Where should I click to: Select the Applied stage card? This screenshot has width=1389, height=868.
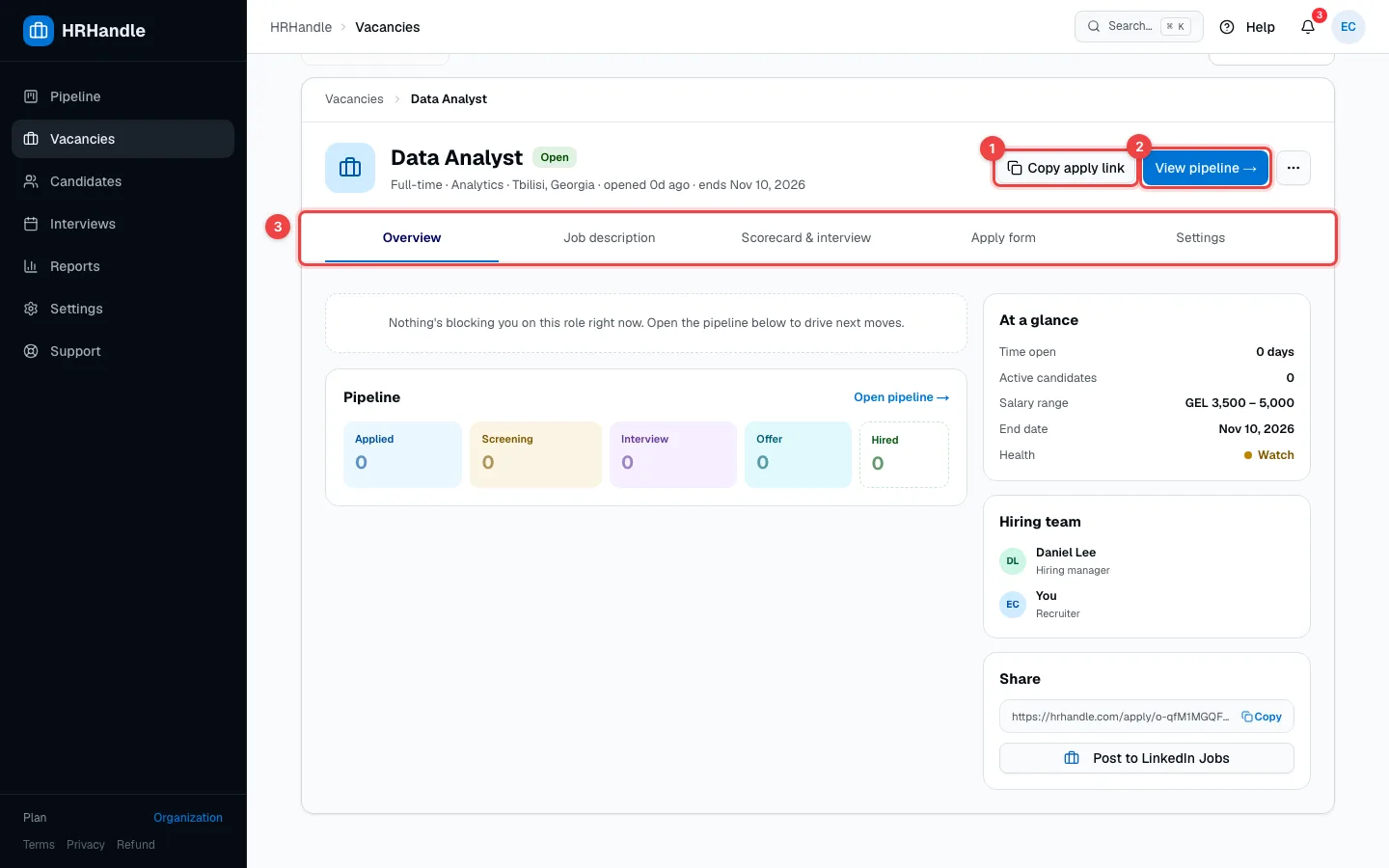click(x=402, y=454)
